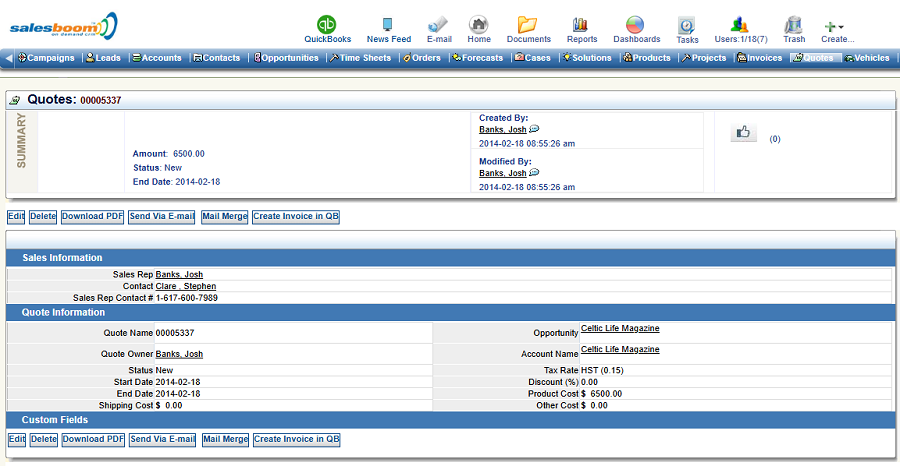
Task: Click the E-mail icon
Action: coord(438,25)
